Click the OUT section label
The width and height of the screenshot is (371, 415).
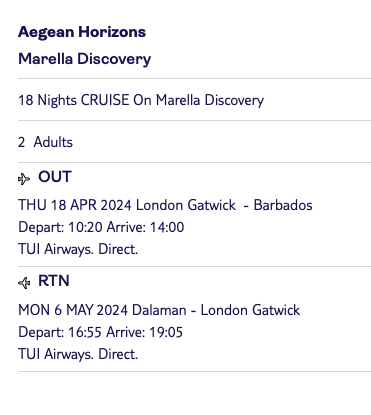coord(55,177)
